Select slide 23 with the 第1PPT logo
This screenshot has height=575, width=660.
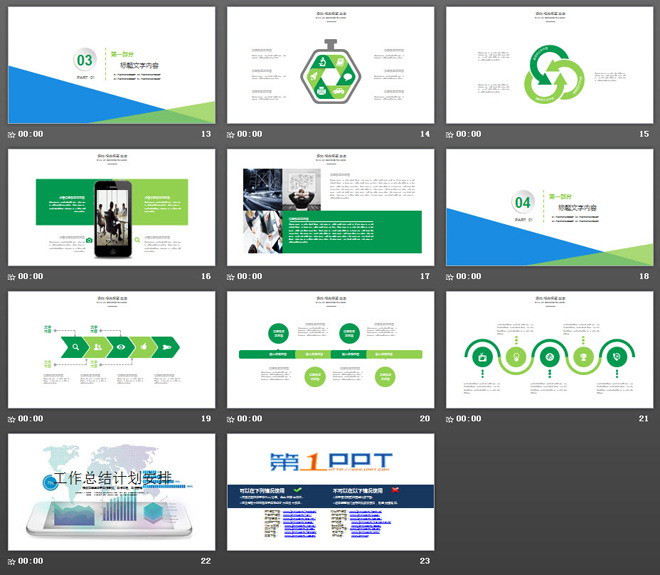tap(330, 492)
